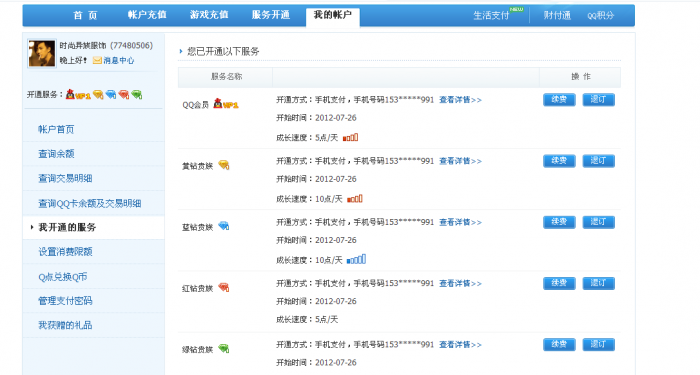This screenshot has width=700, height=375.
Task: Renew 黄钻贵族 with the 续费 button
Action: (x=559, y=161)
